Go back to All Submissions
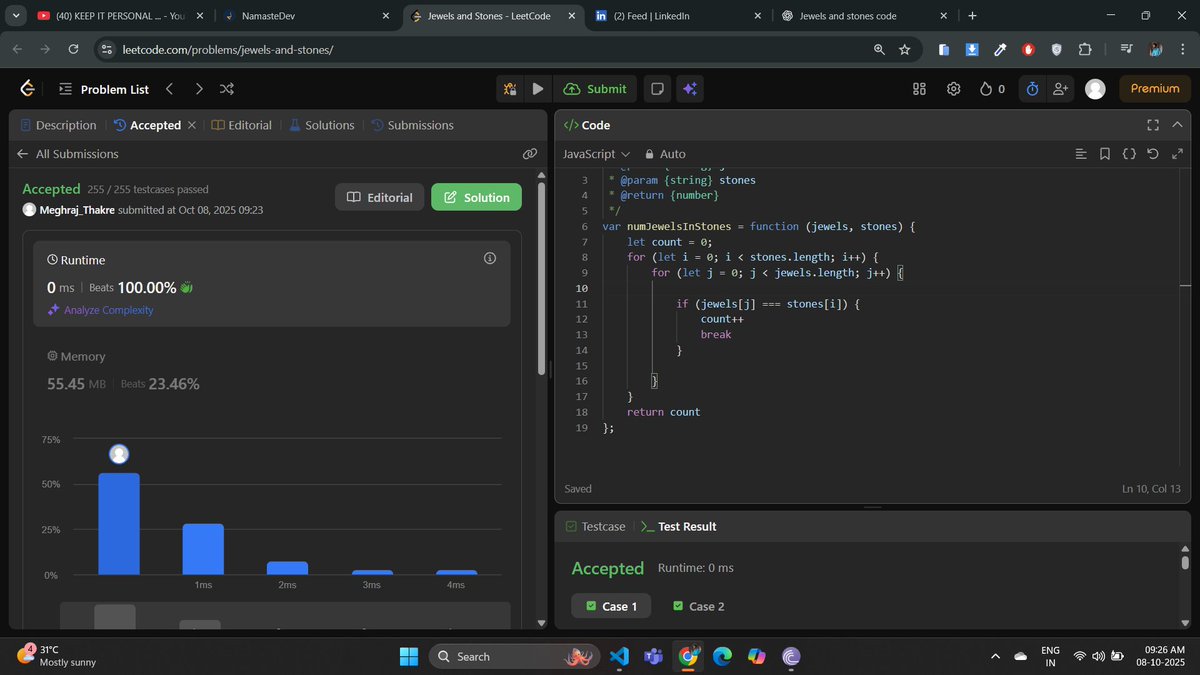The image size is (1200, 675). [x=67, y=154]
